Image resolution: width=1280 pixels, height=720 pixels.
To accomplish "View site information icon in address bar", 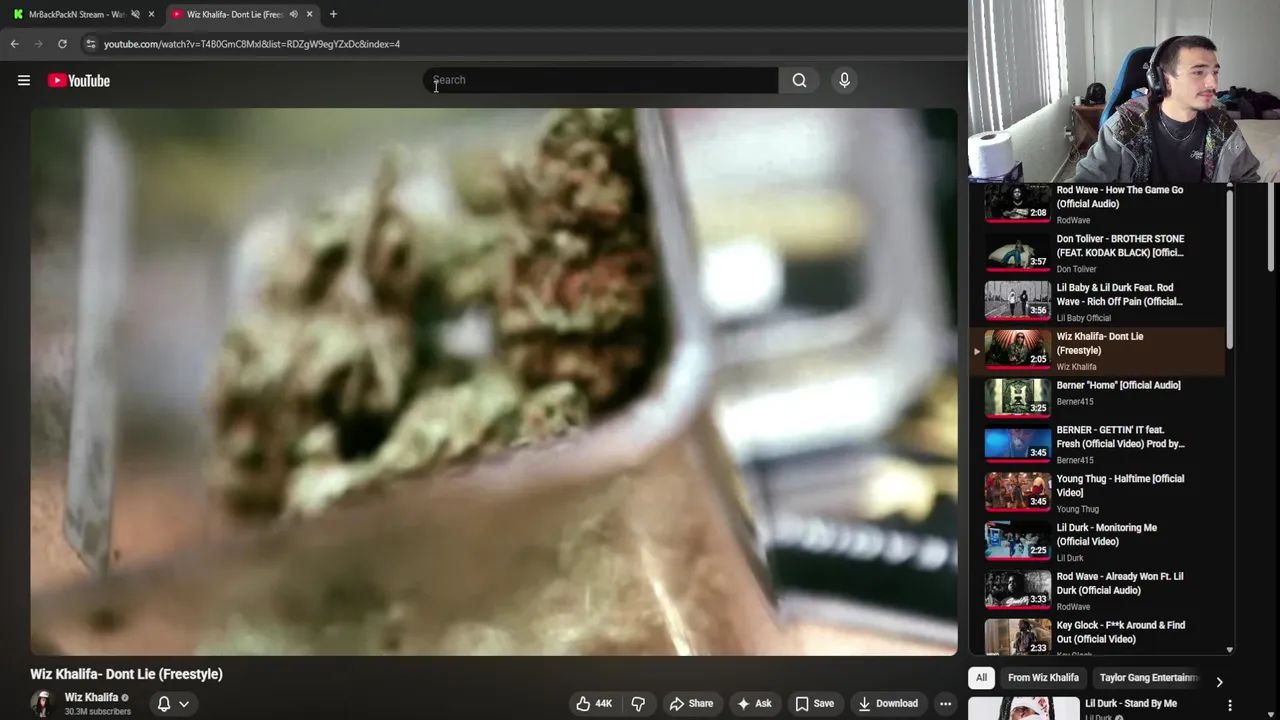I will click(x=90, y=44).
